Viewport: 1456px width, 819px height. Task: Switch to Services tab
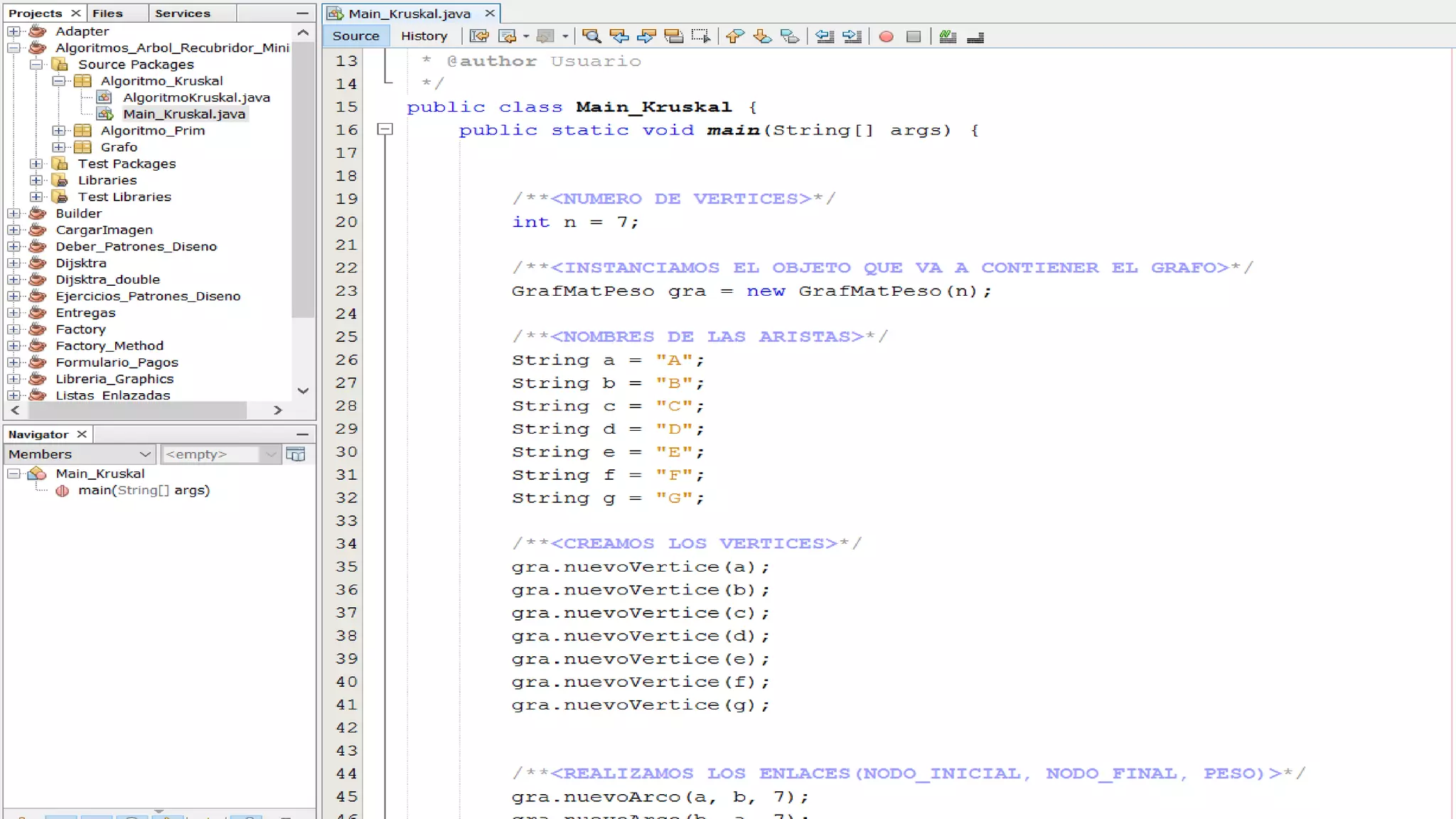[x=182, y=14]
